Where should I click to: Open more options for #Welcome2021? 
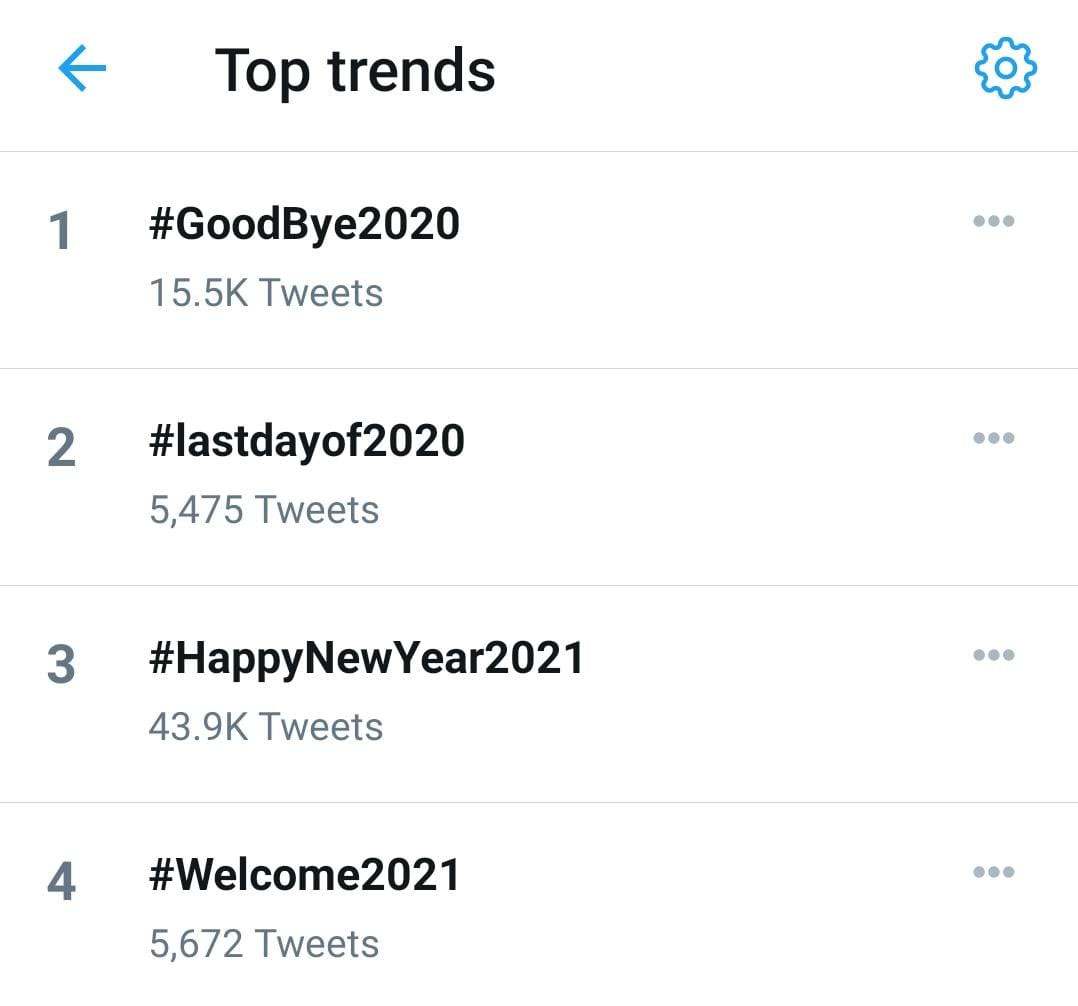[x=993, y=872]
